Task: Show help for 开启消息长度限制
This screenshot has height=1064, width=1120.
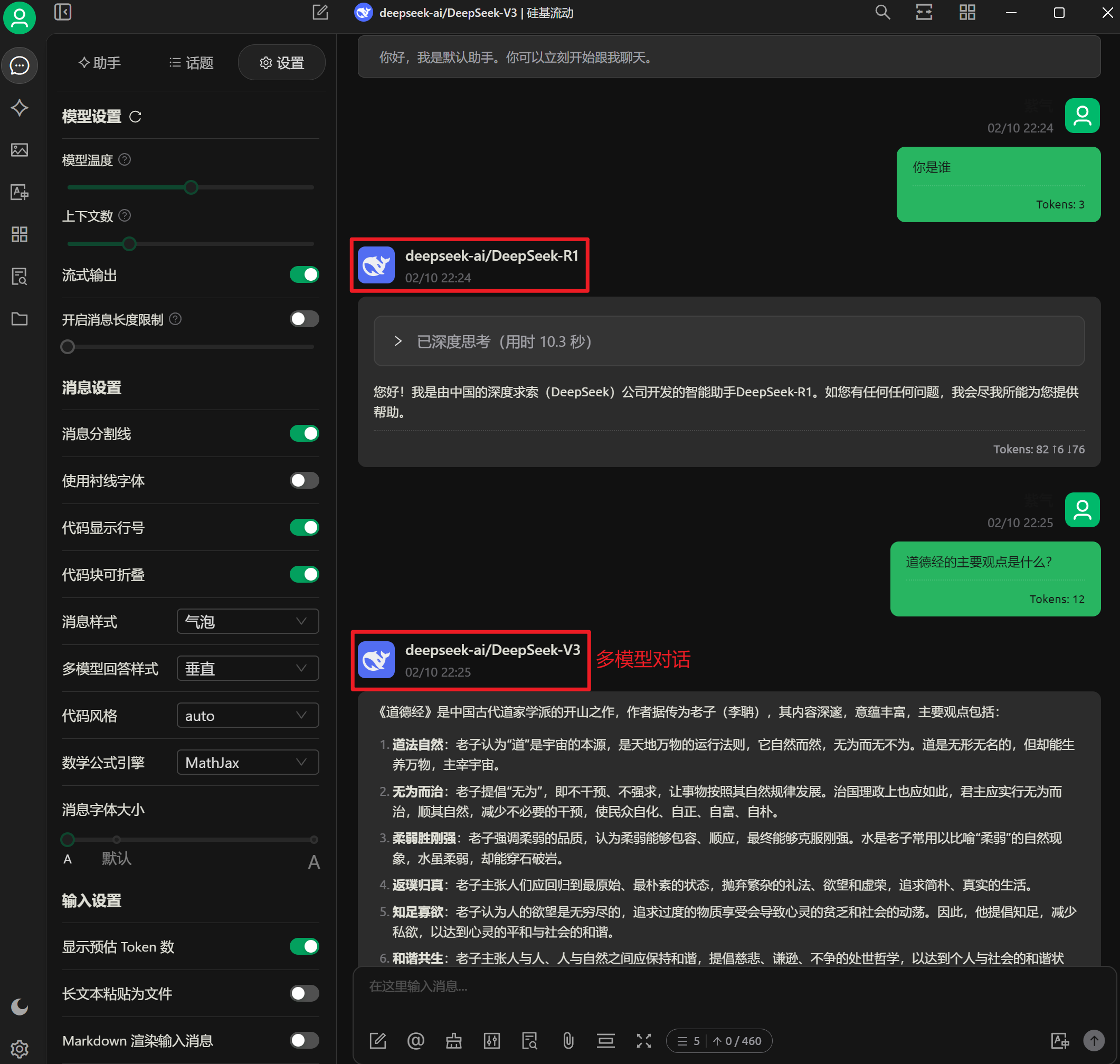Action: 175,319
